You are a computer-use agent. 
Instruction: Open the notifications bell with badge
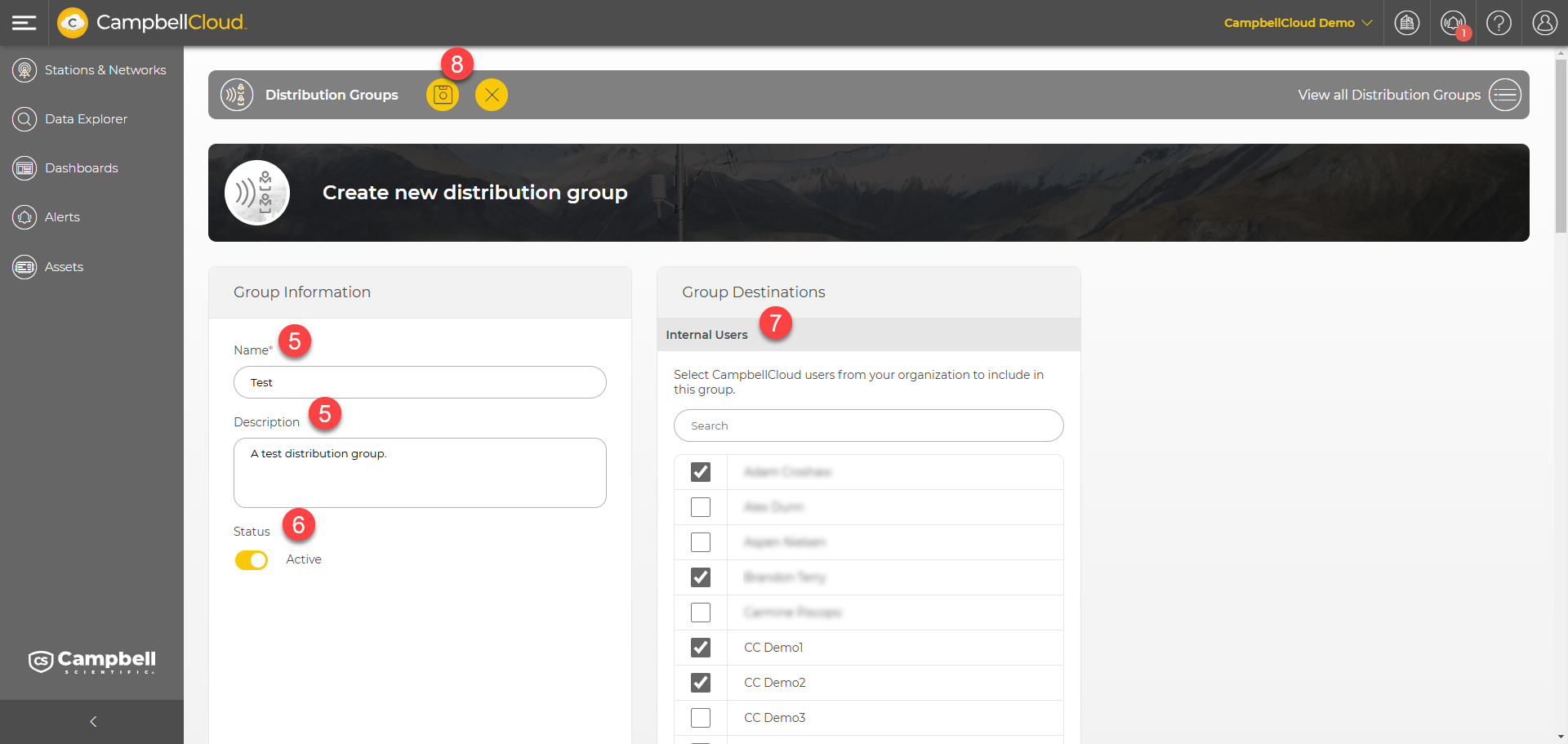[1454, 23]
